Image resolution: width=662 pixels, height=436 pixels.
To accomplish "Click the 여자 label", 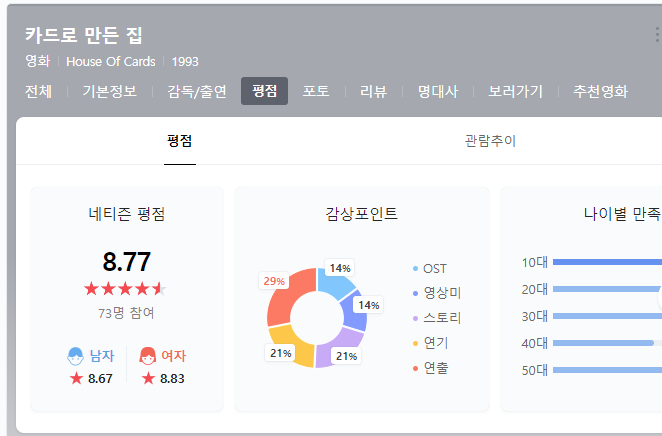I will 174,356.
